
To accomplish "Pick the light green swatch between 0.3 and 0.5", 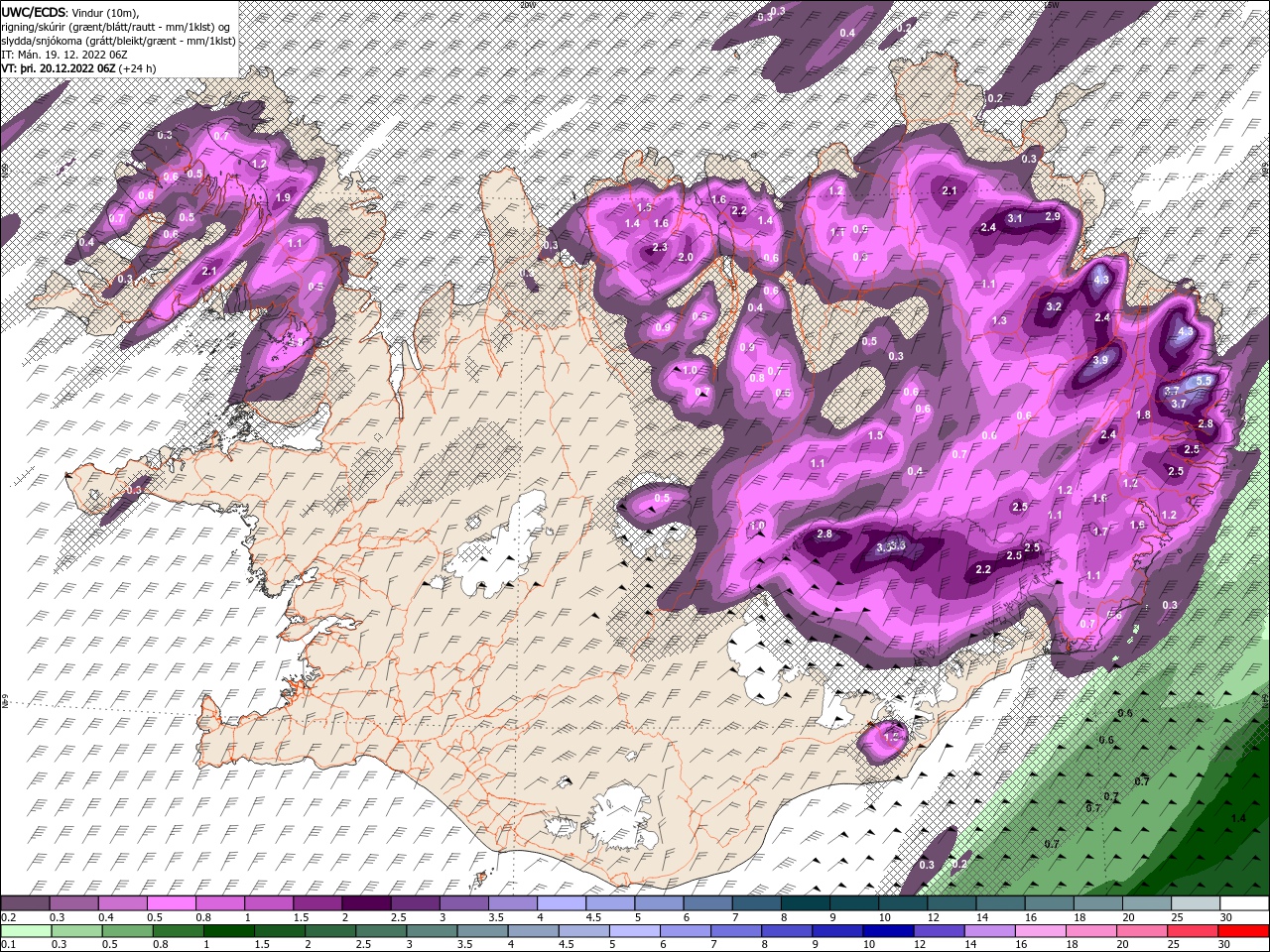I will [76, 930].
